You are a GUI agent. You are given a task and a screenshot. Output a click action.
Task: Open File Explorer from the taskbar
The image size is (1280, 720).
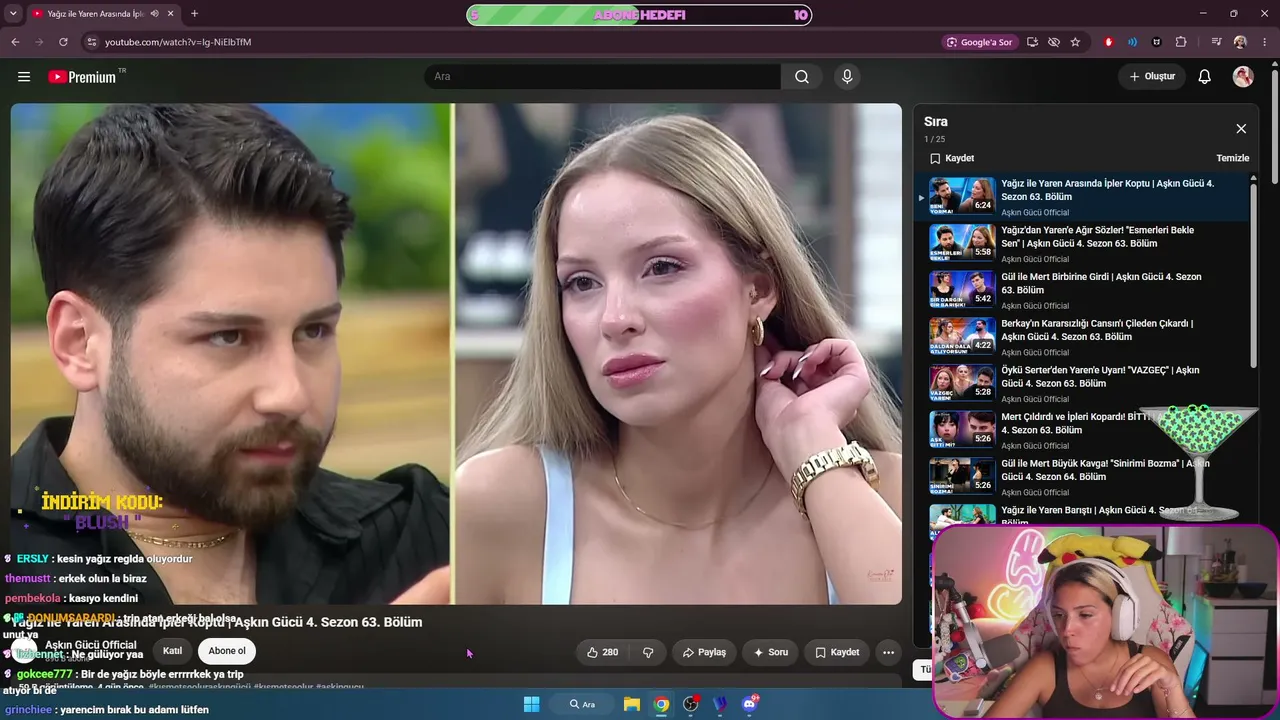click(632, 704)
